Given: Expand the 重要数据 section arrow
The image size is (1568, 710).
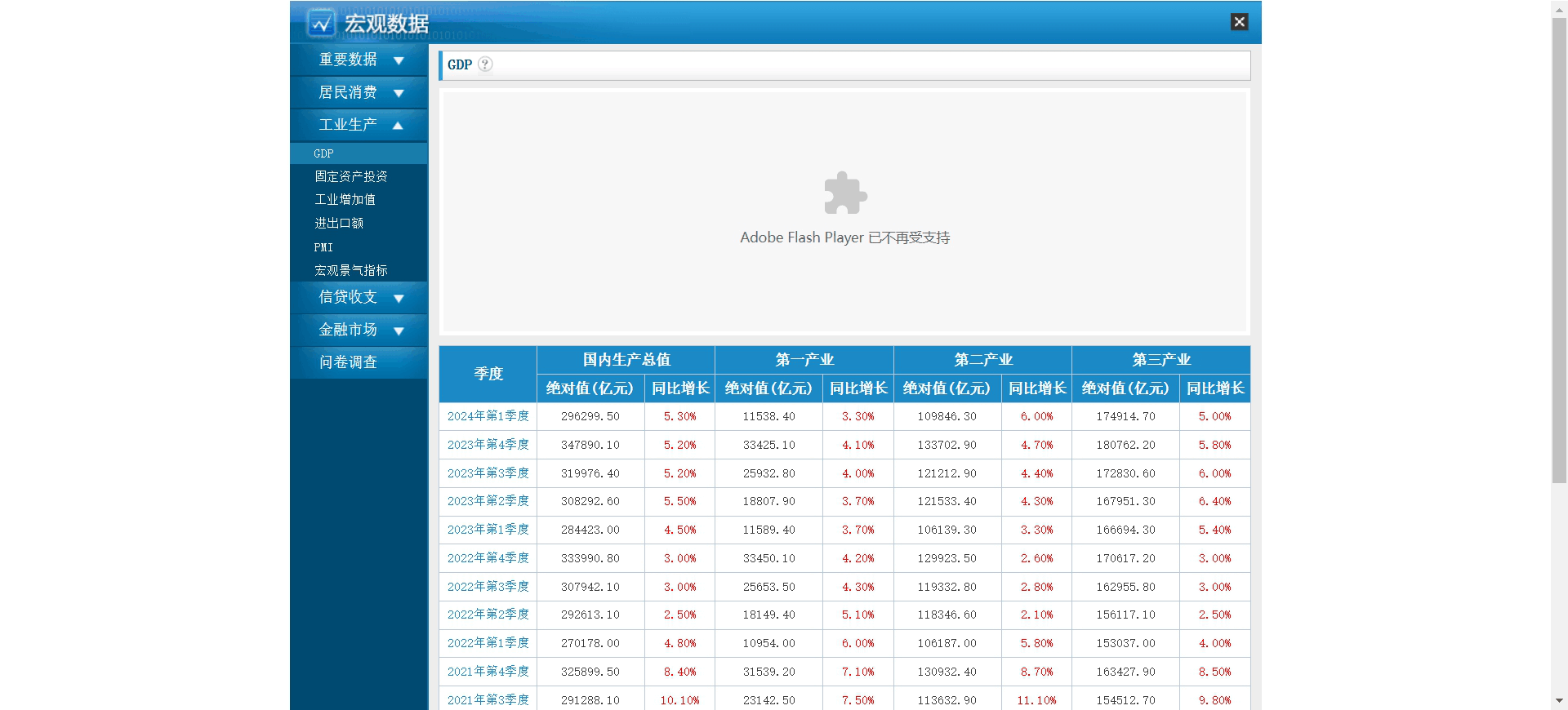Looking at the screenshot, I should (x=399, y=60).
